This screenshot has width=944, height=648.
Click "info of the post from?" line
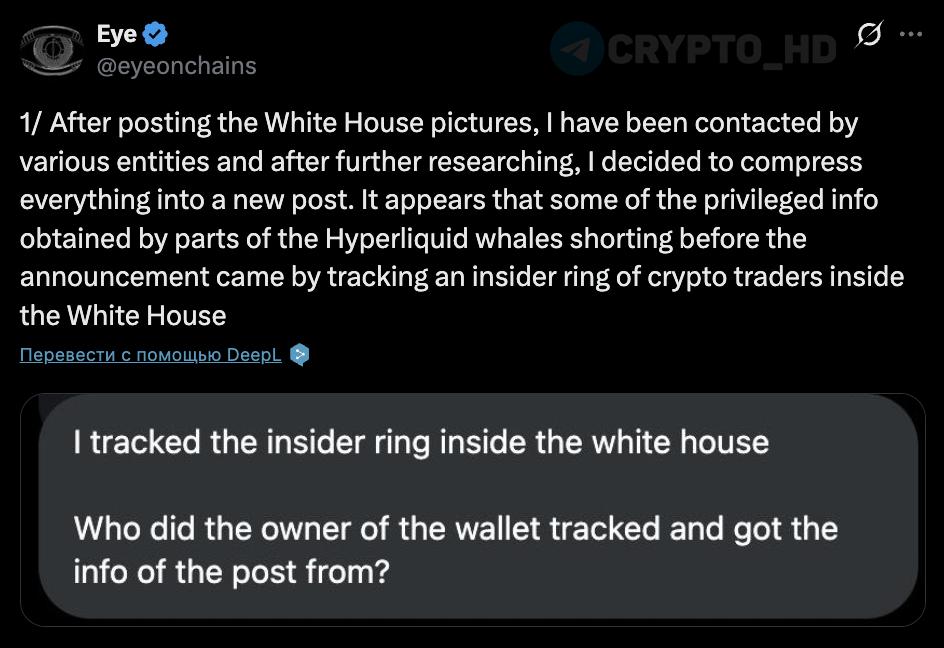pyautogui.click(x=230, y=571)
